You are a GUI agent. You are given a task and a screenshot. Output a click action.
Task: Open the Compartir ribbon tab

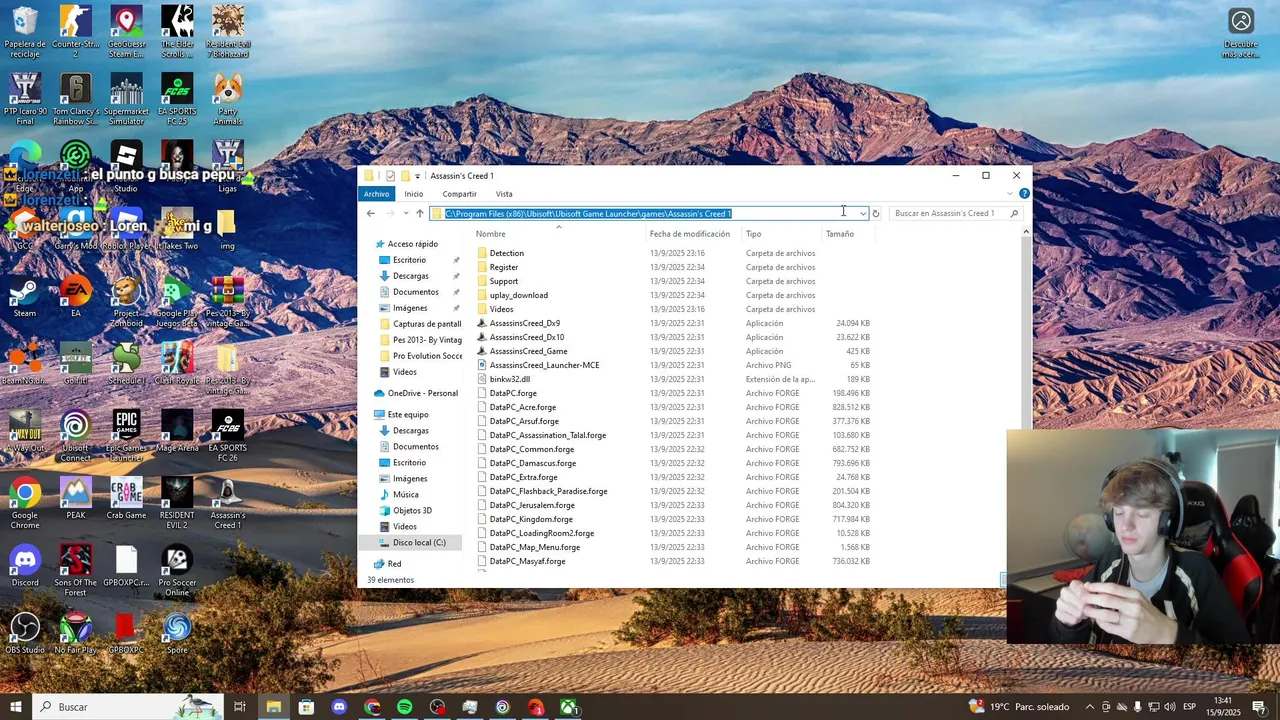click(x=459, y=194)
